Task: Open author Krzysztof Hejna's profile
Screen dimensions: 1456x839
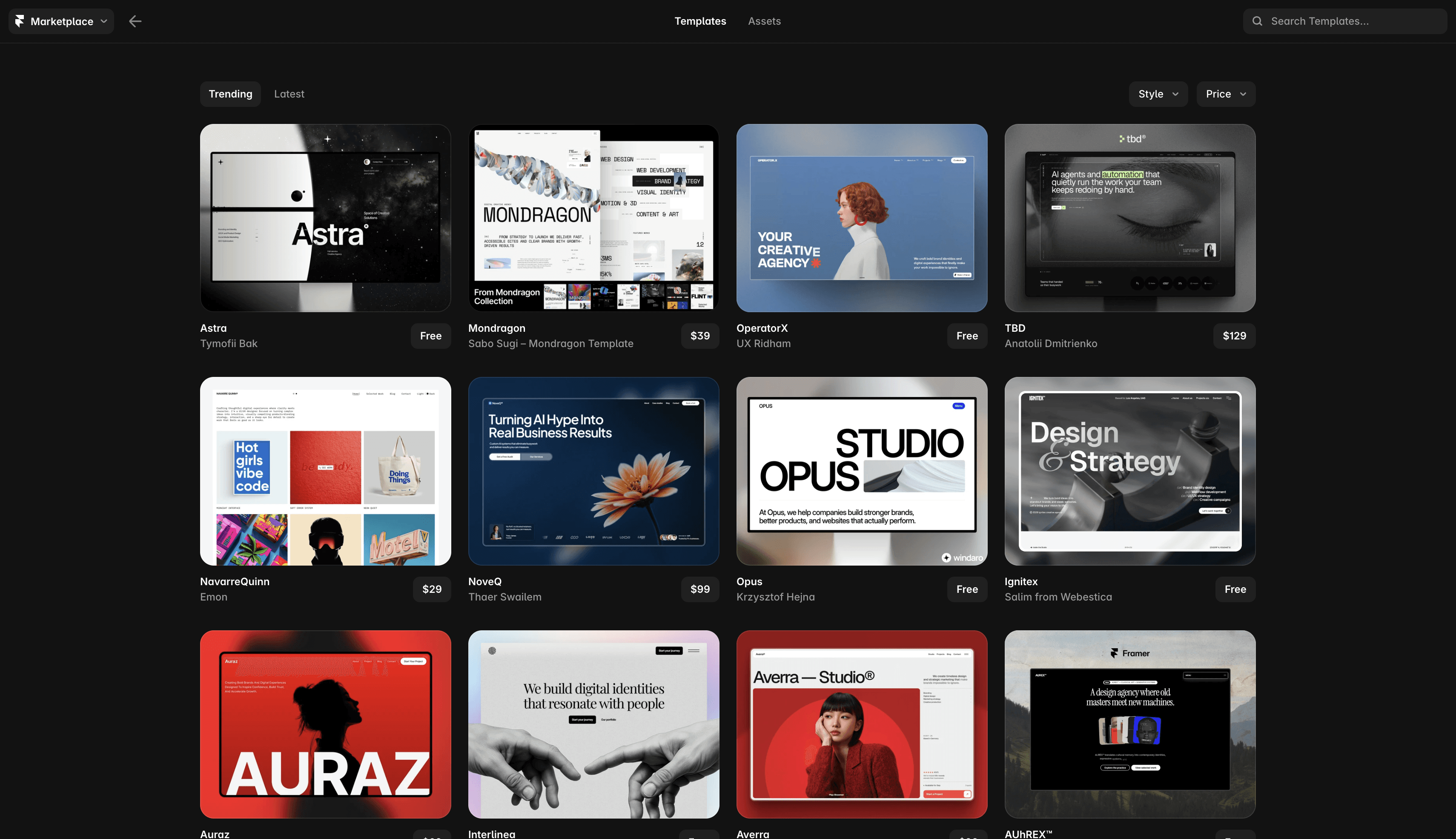Action: pyautogui.click(x=776, y=597)
